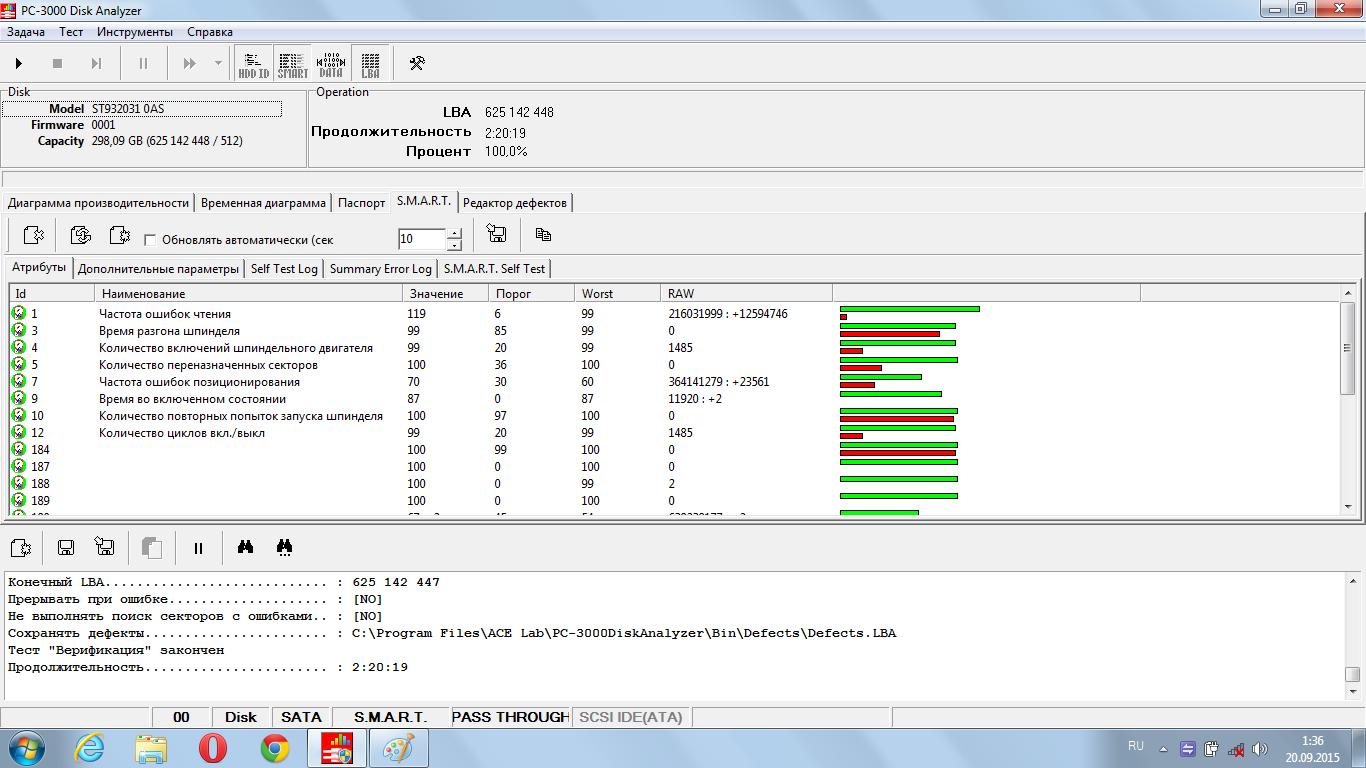The image size is (1366, 768).
Task: Click the SMART toolbar icon
Action: [x=293, y=64]
